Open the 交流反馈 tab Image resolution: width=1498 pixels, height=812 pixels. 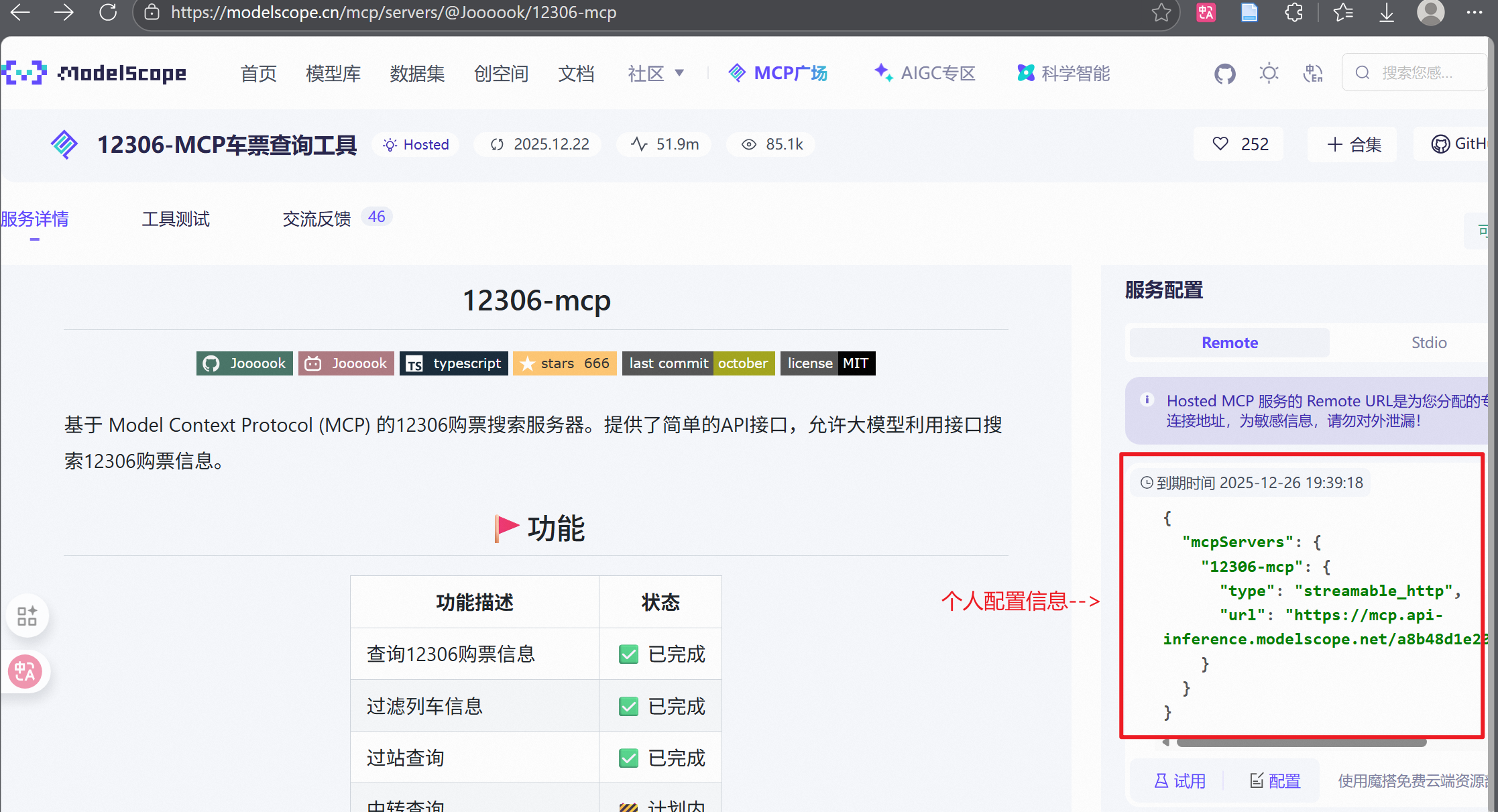[x=316, y=219]
